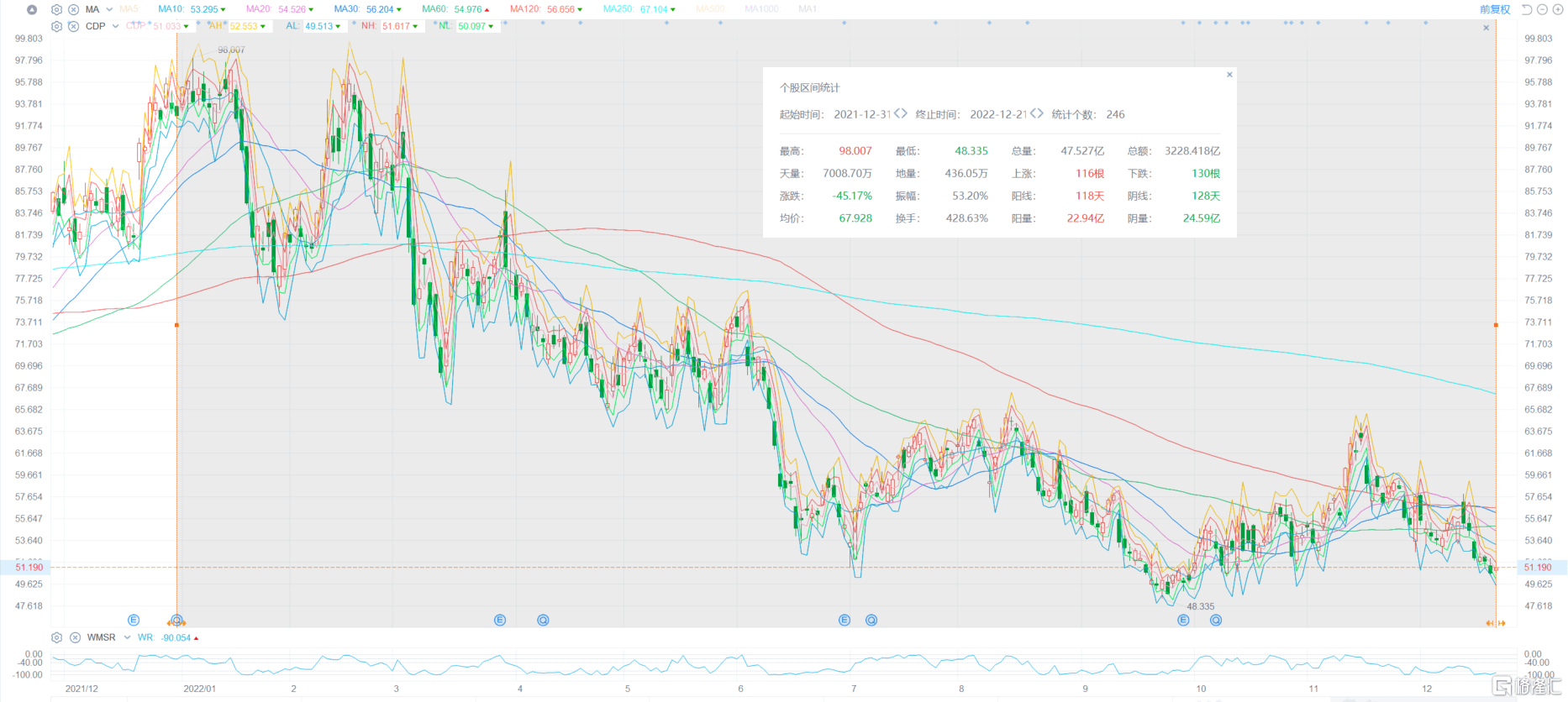Click the orange mid-height handle on right selection edge

point(1496,325)
